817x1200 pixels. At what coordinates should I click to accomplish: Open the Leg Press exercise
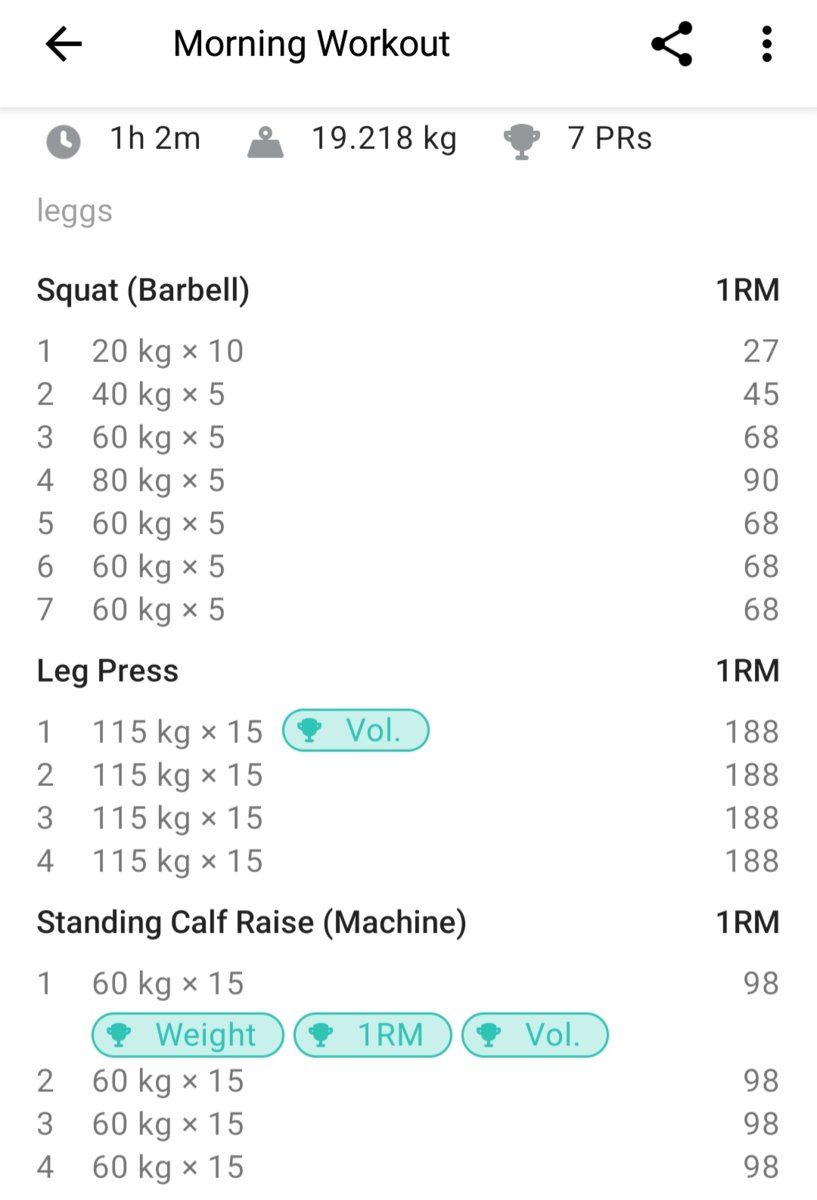107,671
